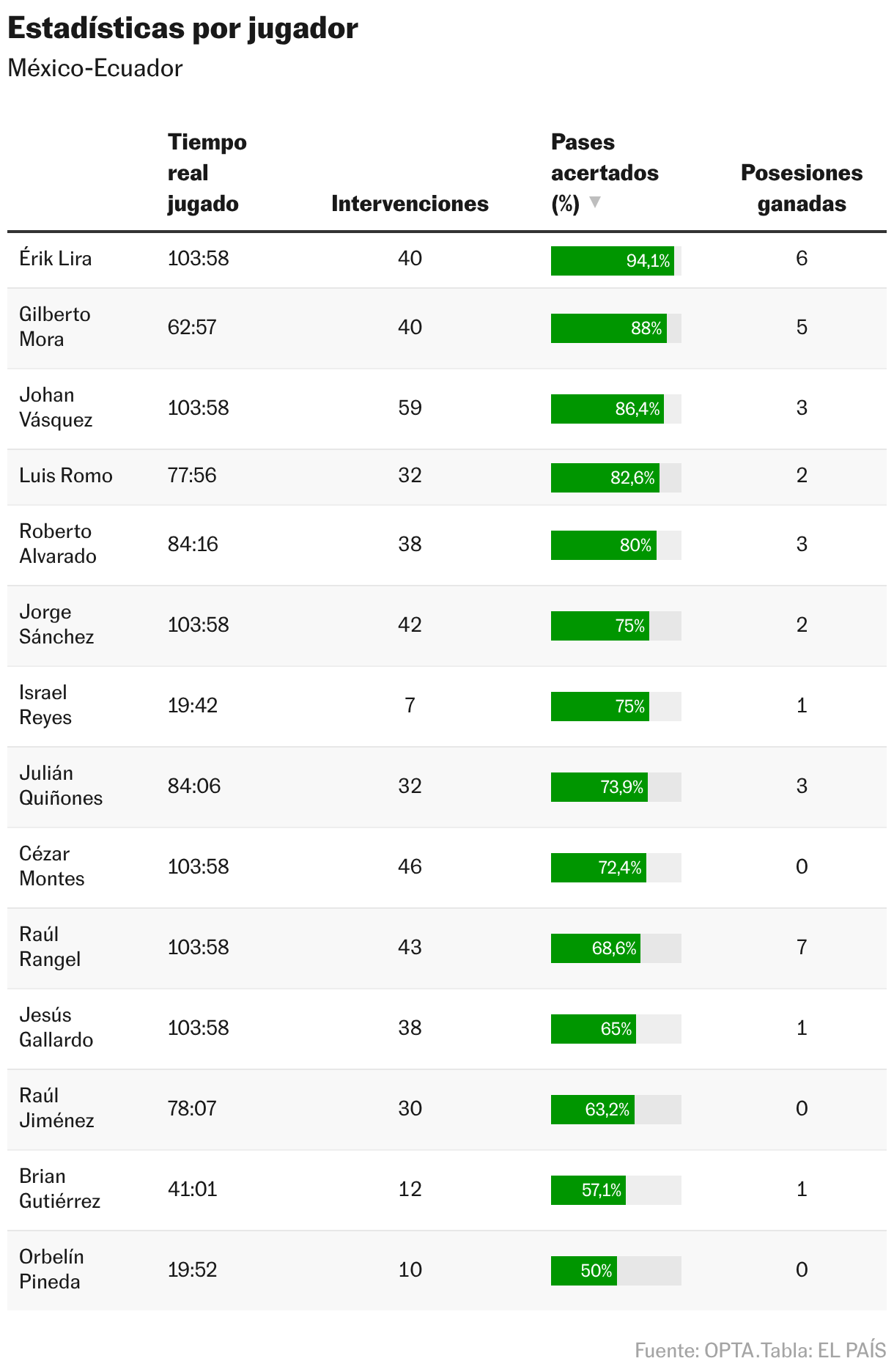This screenshot has width=894, height=1372.
Task: Click Orbelín Pineda's 50% pass bar
Action: [x=616, y=1271]
